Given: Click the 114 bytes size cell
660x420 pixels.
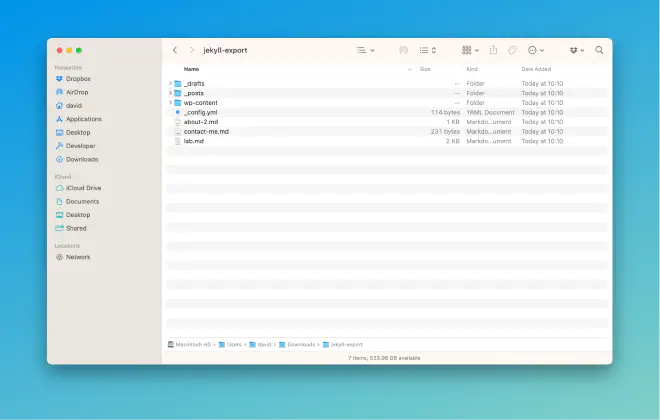Looking at the screenshot, I should coord(445,112).
